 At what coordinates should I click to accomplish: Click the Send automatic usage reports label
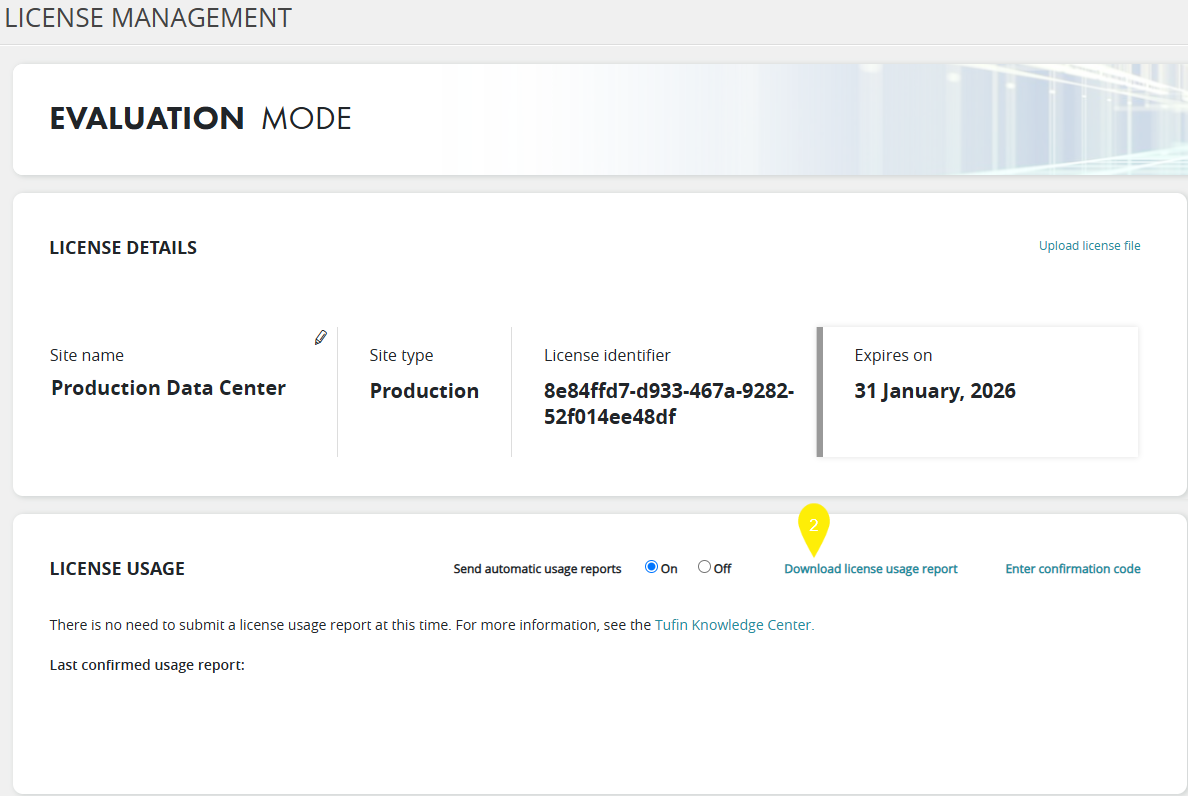(x=537, y=569)
